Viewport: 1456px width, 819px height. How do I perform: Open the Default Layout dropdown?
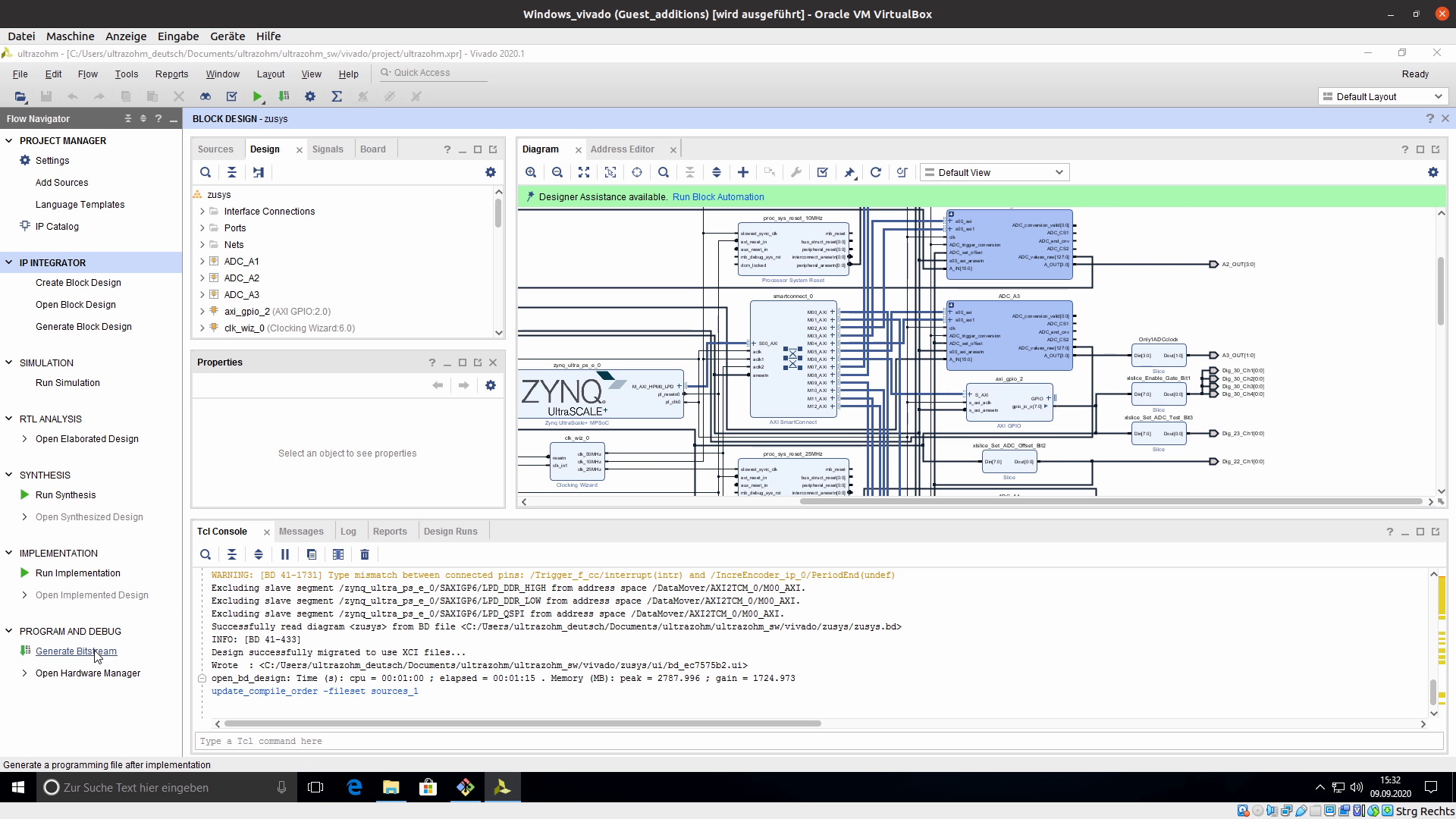1383,97
